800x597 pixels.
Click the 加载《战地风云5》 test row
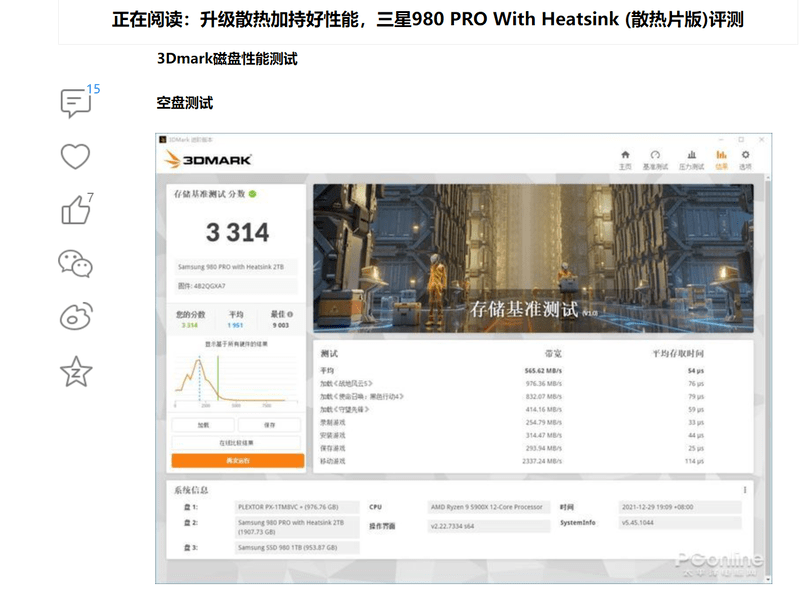[512, 383]
